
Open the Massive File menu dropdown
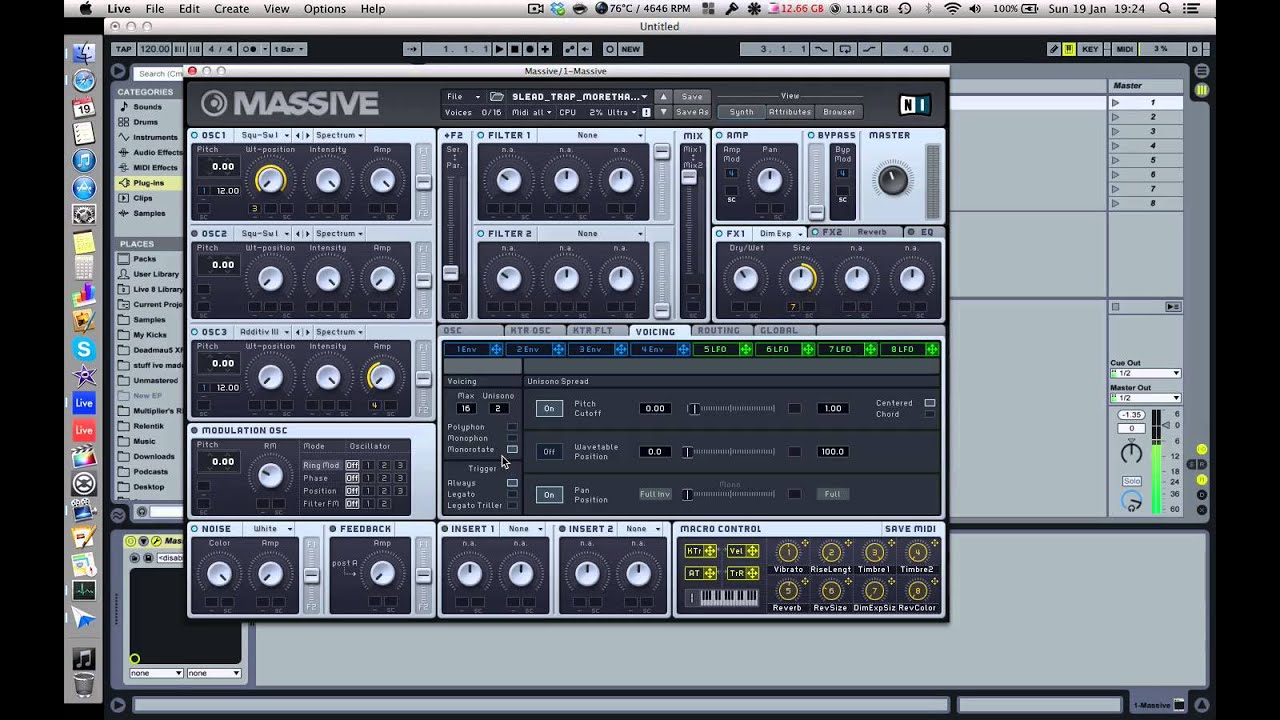pos(463,97)
